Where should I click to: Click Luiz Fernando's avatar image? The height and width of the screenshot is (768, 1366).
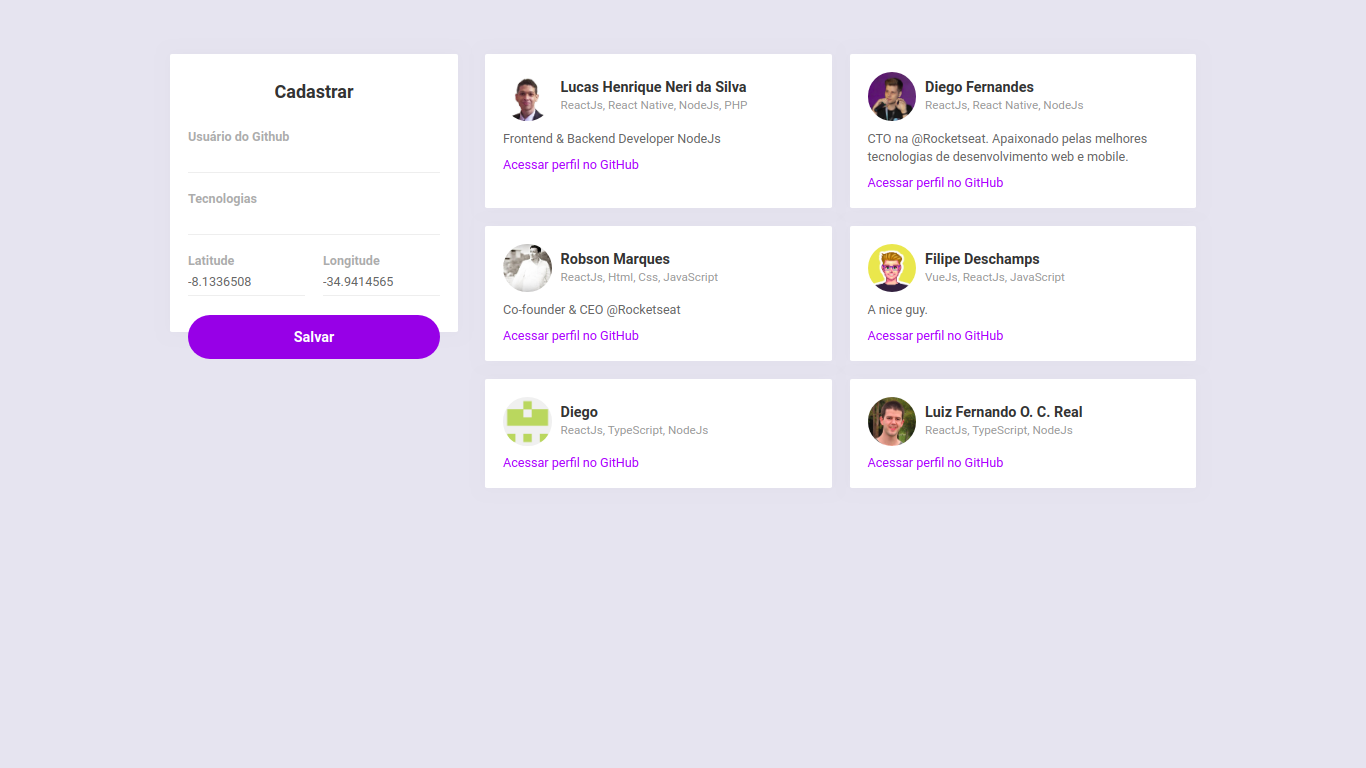coord(892,421)
